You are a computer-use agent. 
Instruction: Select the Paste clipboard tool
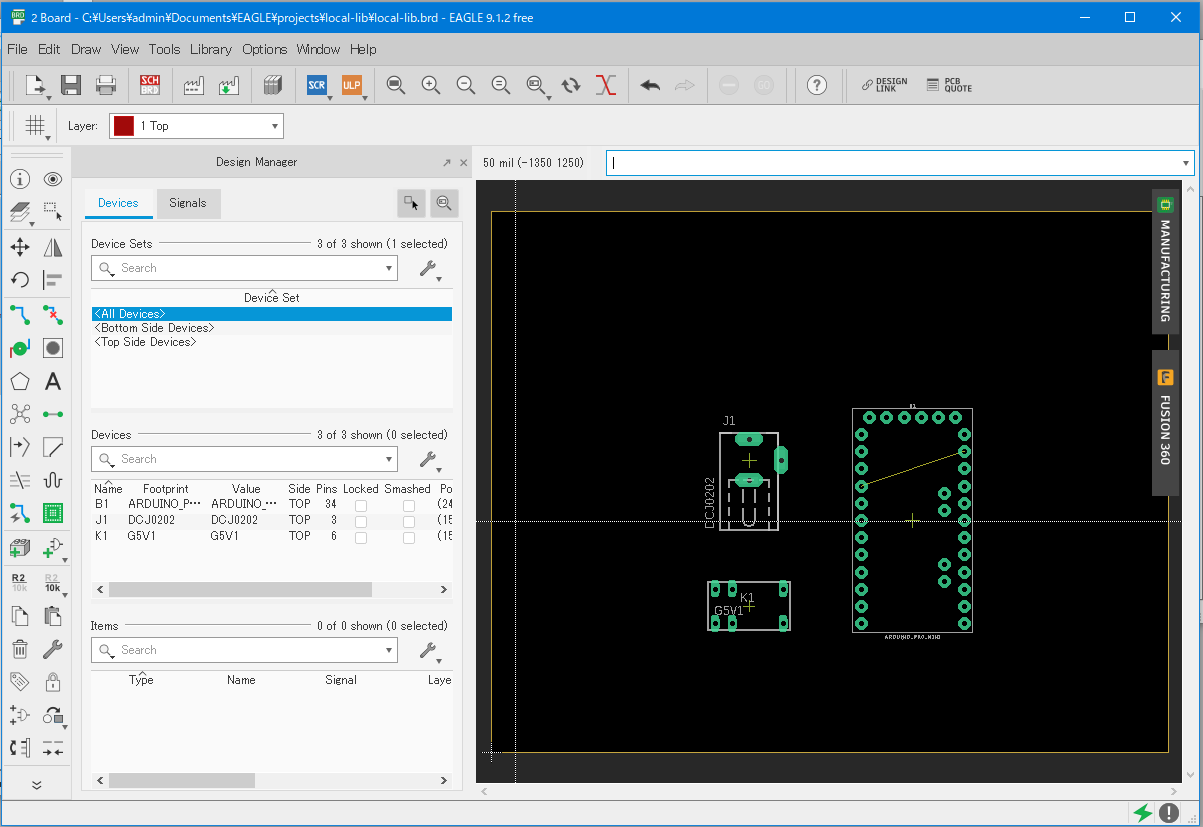point(53,615)
